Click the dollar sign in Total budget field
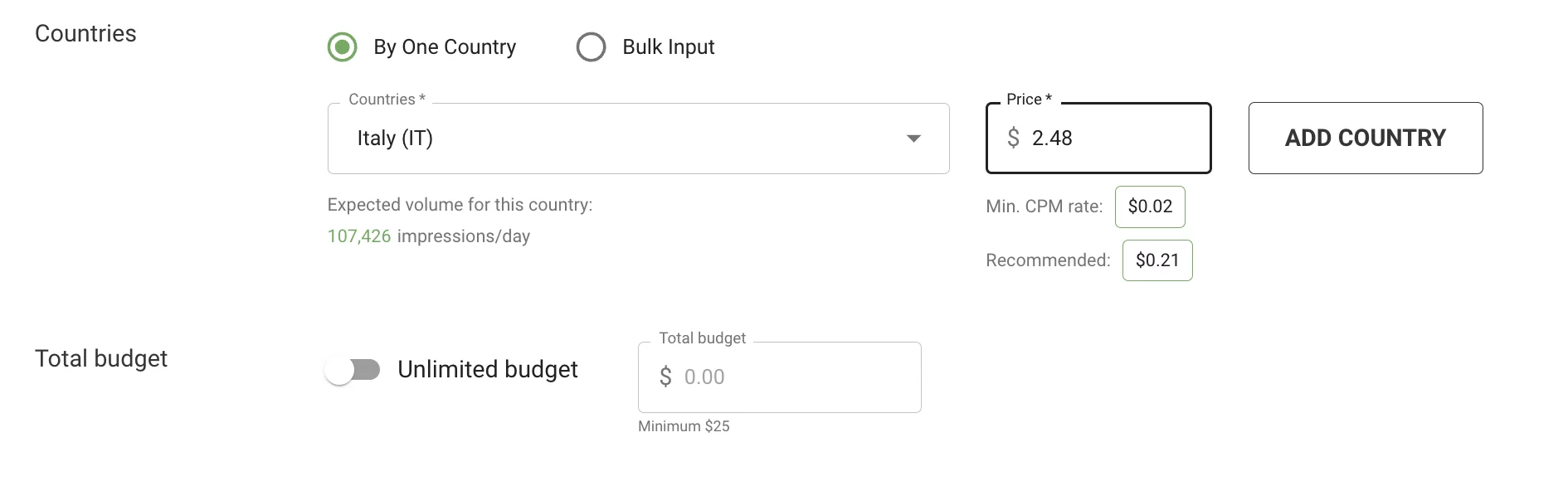The image size is (1568, 486). coord(666,377)
